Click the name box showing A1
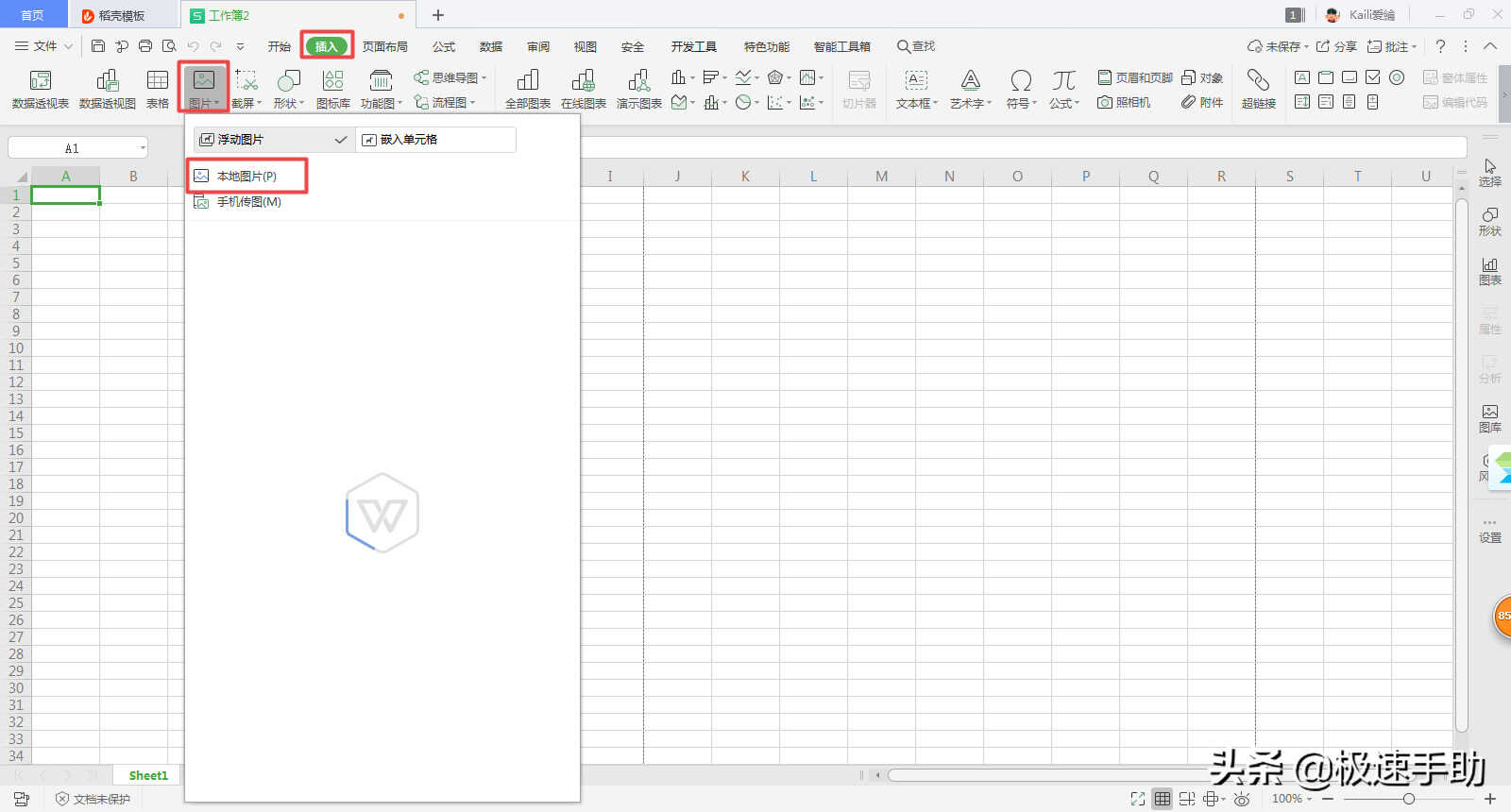The width and height of the screenshot is (1511, 812). [78, 148]
